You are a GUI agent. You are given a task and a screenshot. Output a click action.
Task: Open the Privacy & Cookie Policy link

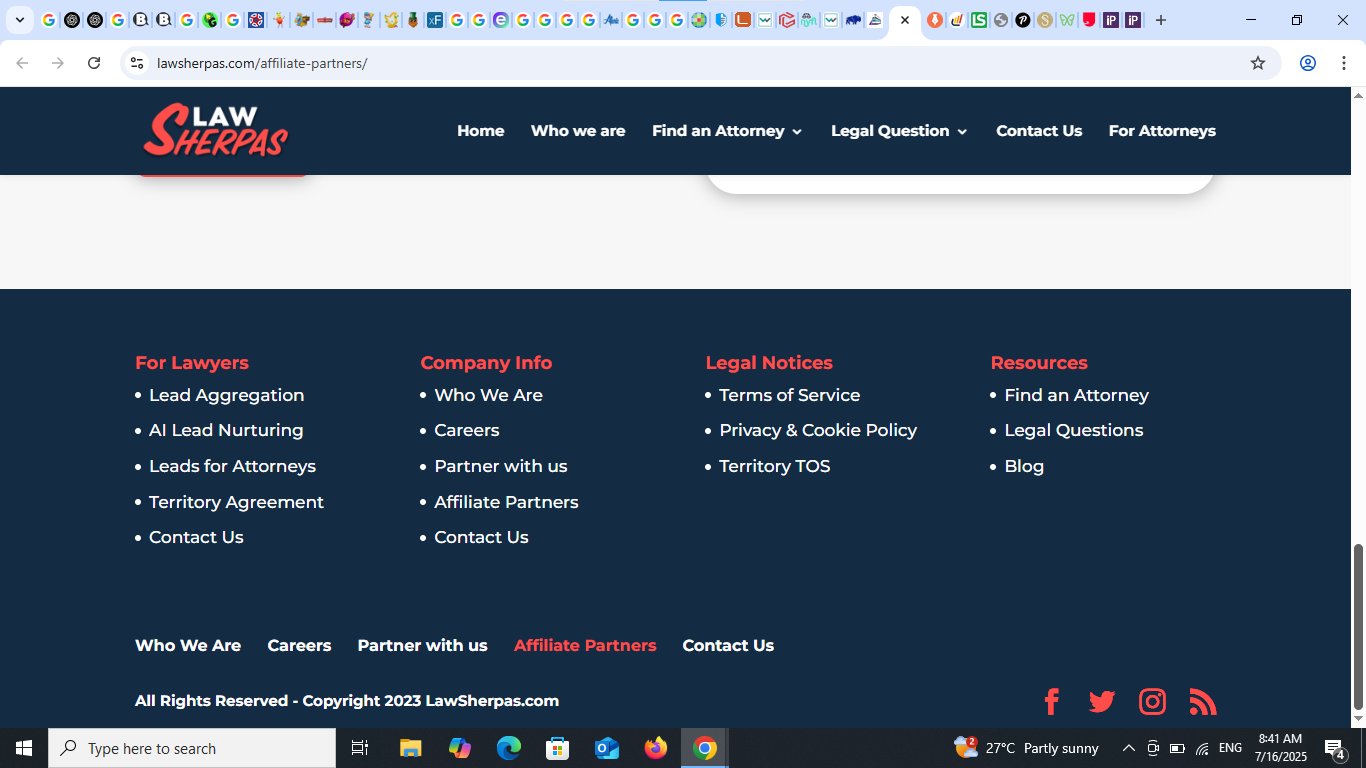[818, 430]
